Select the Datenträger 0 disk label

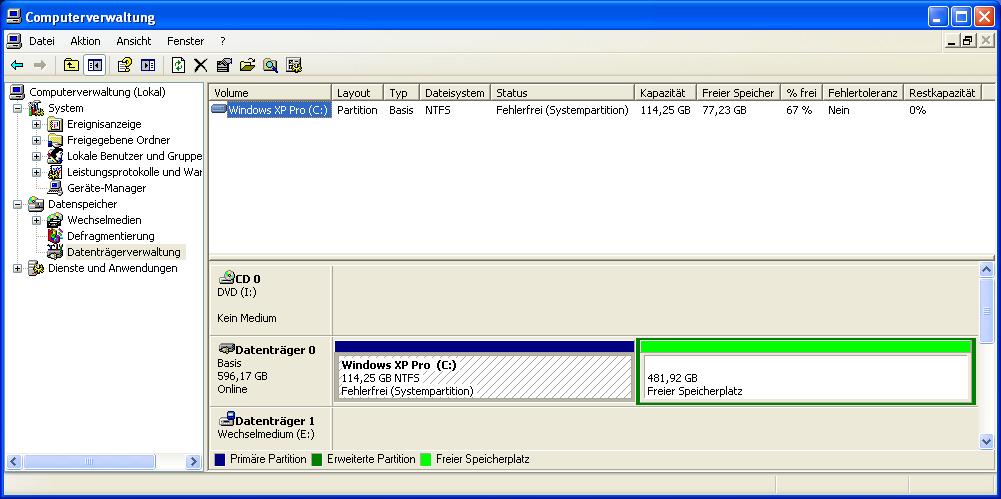point(270,370)
